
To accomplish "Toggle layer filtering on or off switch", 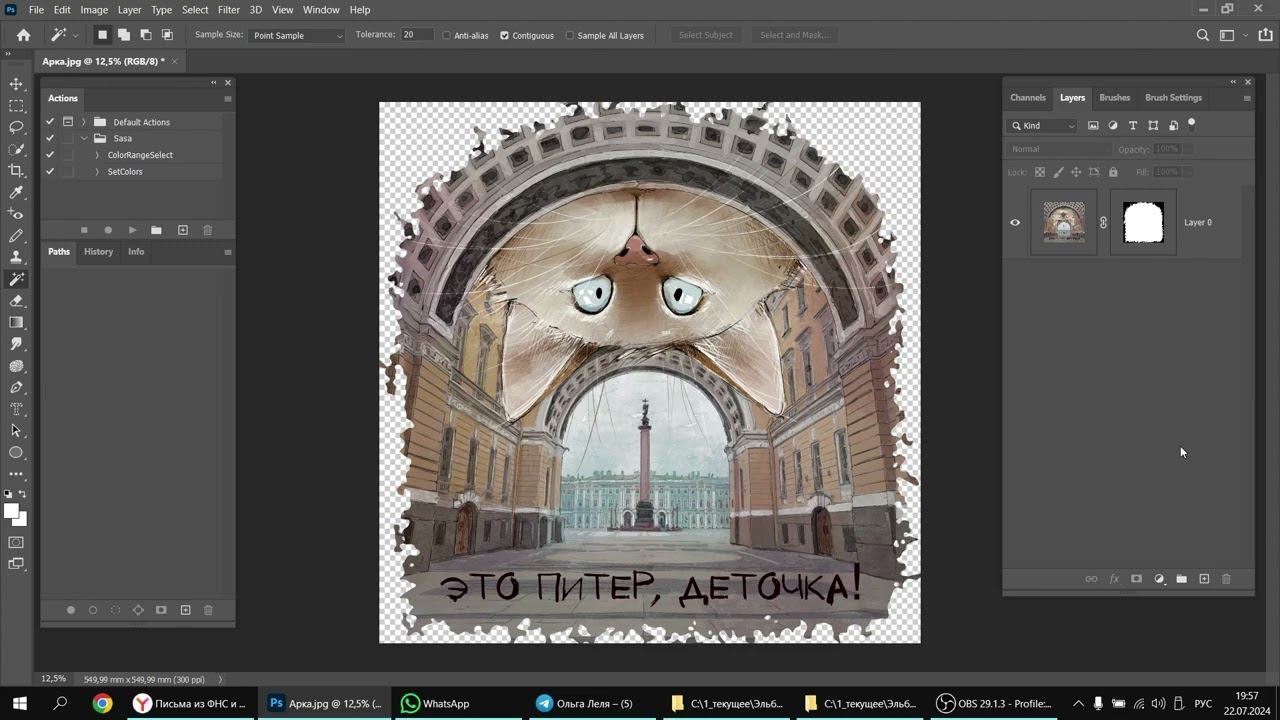I will click(1191, 125).
